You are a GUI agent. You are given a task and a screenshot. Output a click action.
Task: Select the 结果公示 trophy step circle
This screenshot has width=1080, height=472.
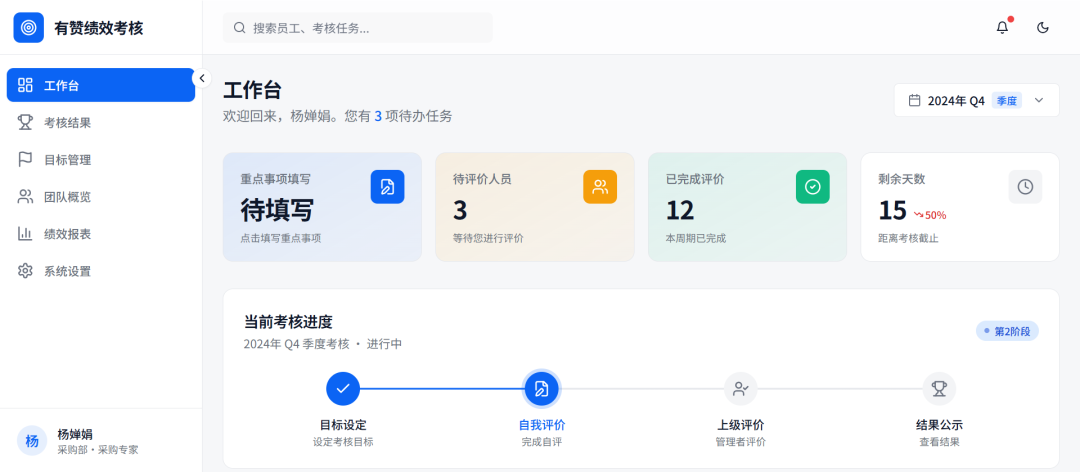click(x=939, y=389)
